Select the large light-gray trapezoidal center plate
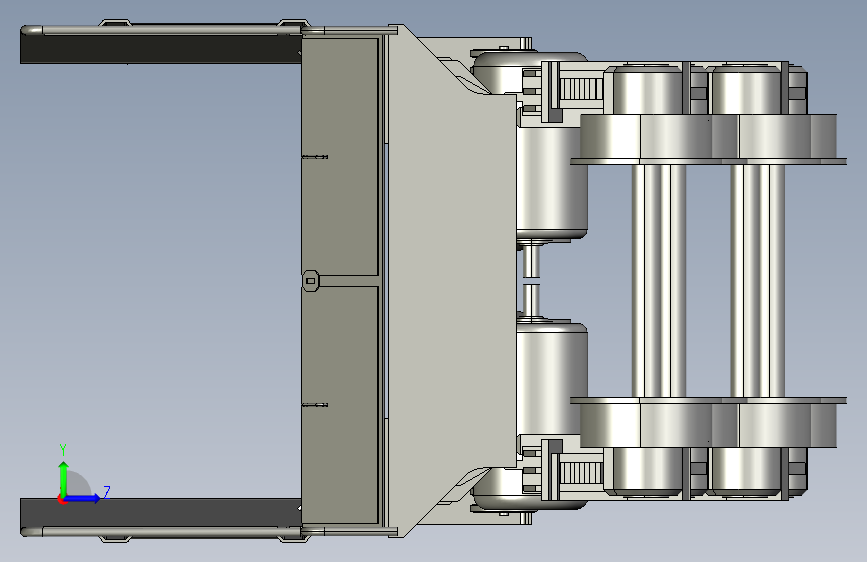 451,282
